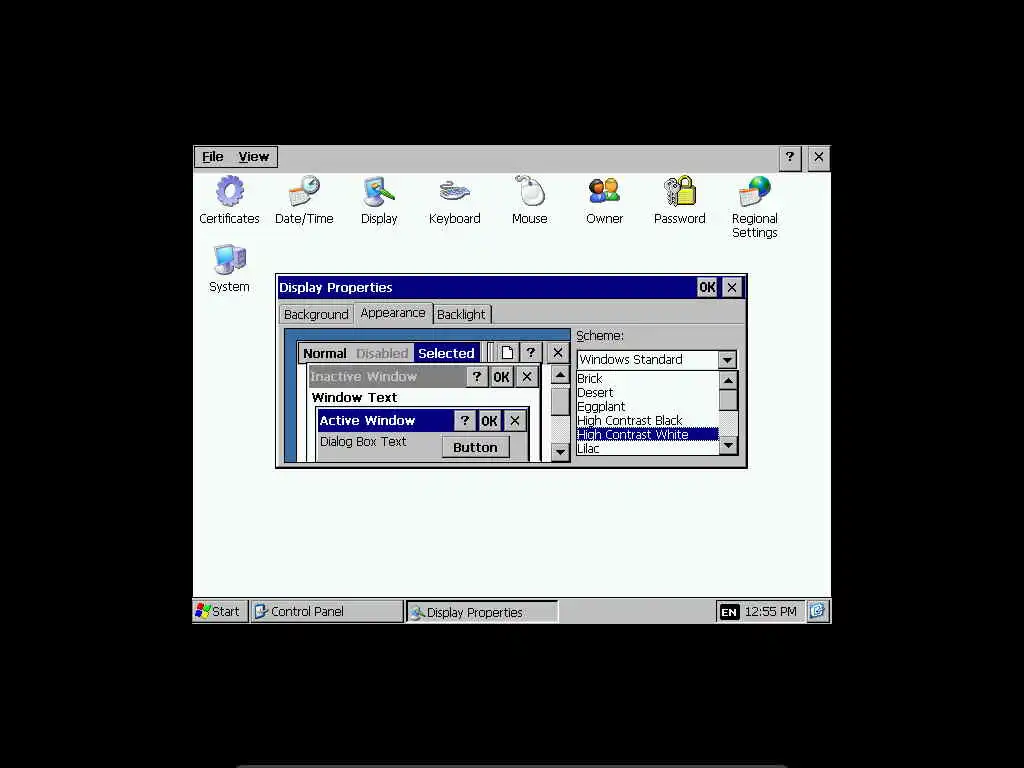
Task: Click OK in the Active Window preview
Action: click(x=489, y=421)
